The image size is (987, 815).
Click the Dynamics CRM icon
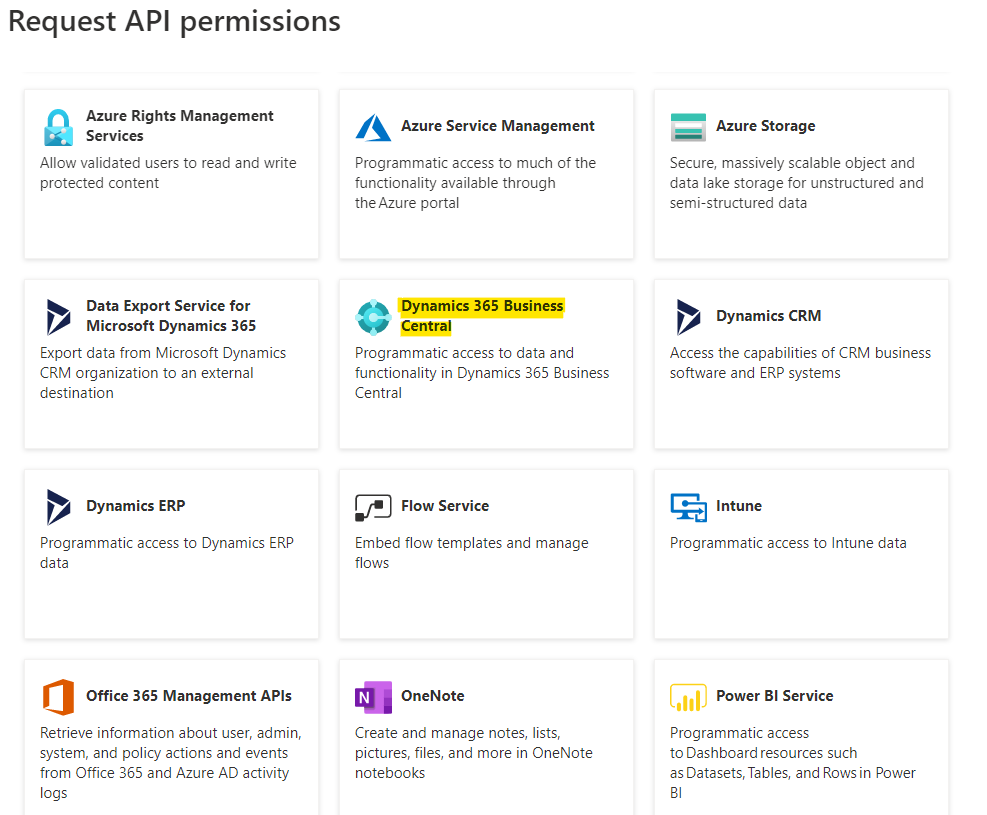click(x=688, y=317)
